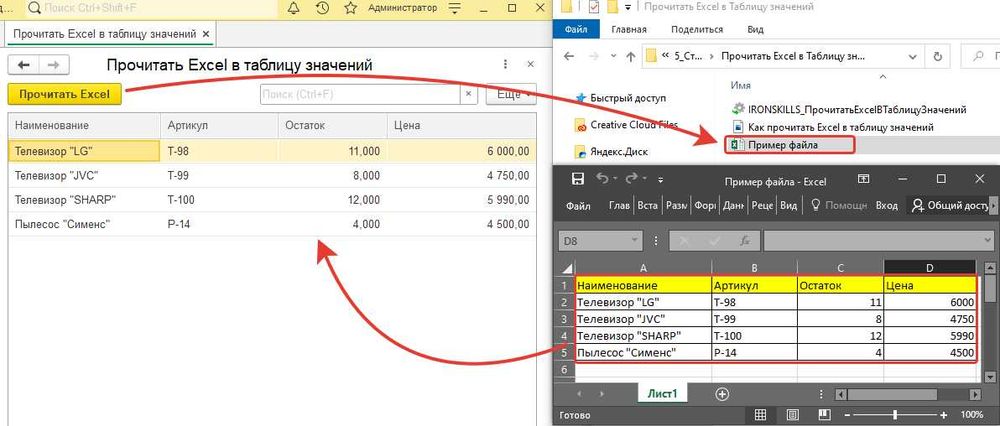The image size is (1000, 426).
Task: Open Excel "Вид" ribbon tab
Action: click(x=788, y=206)
